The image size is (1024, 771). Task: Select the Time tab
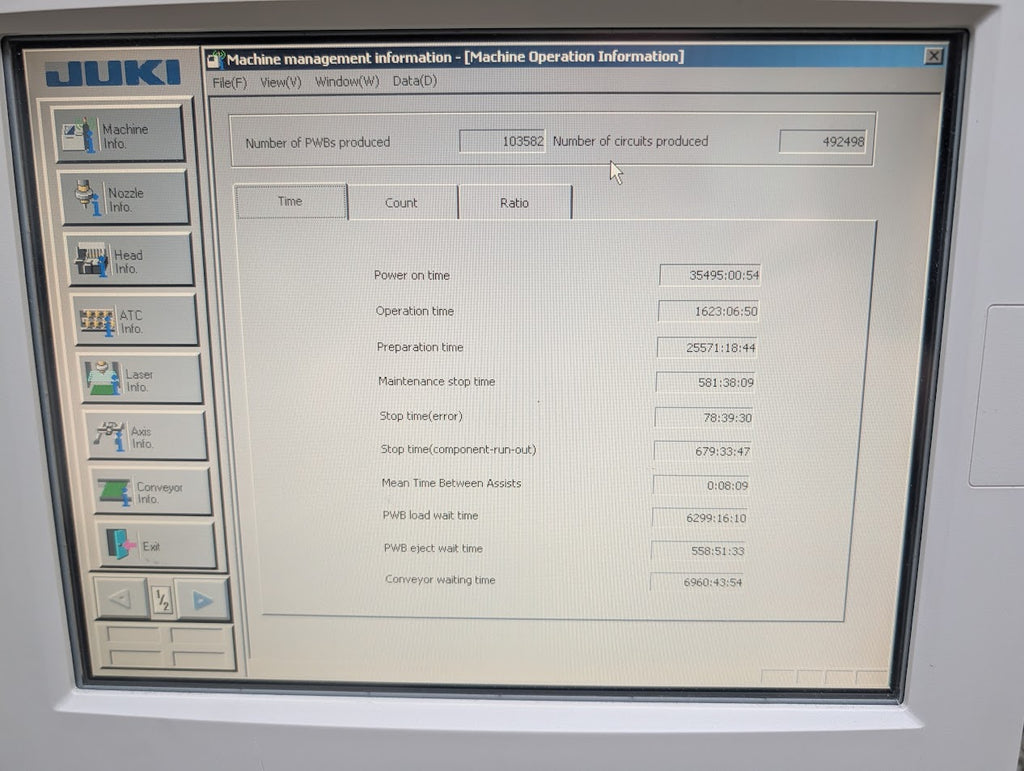pyautogui.click(x=290, y=201)
